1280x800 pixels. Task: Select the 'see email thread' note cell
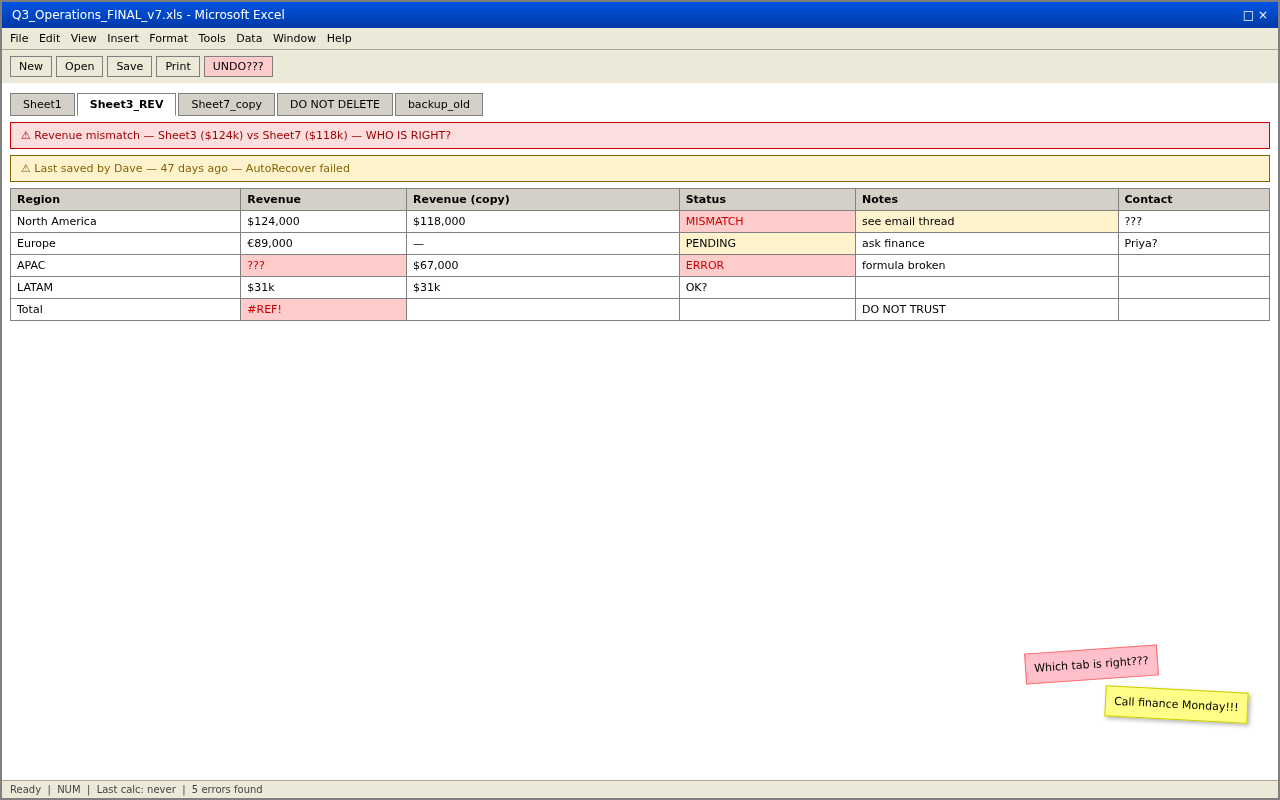pos(987,222)
